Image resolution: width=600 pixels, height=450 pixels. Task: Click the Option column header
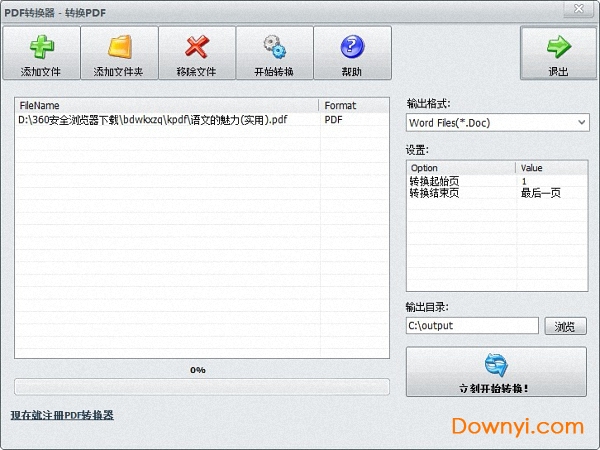[x=461, y=168]
